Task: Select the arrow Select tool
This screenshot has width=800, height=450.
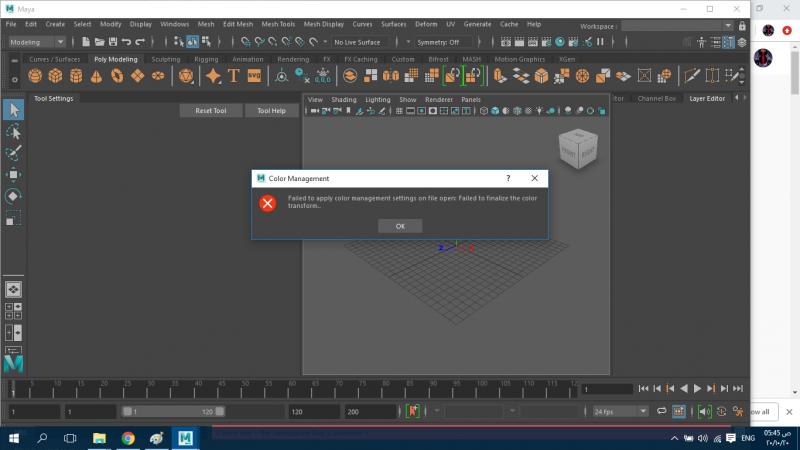Action: pyautogui.click(x=13, y=110)
